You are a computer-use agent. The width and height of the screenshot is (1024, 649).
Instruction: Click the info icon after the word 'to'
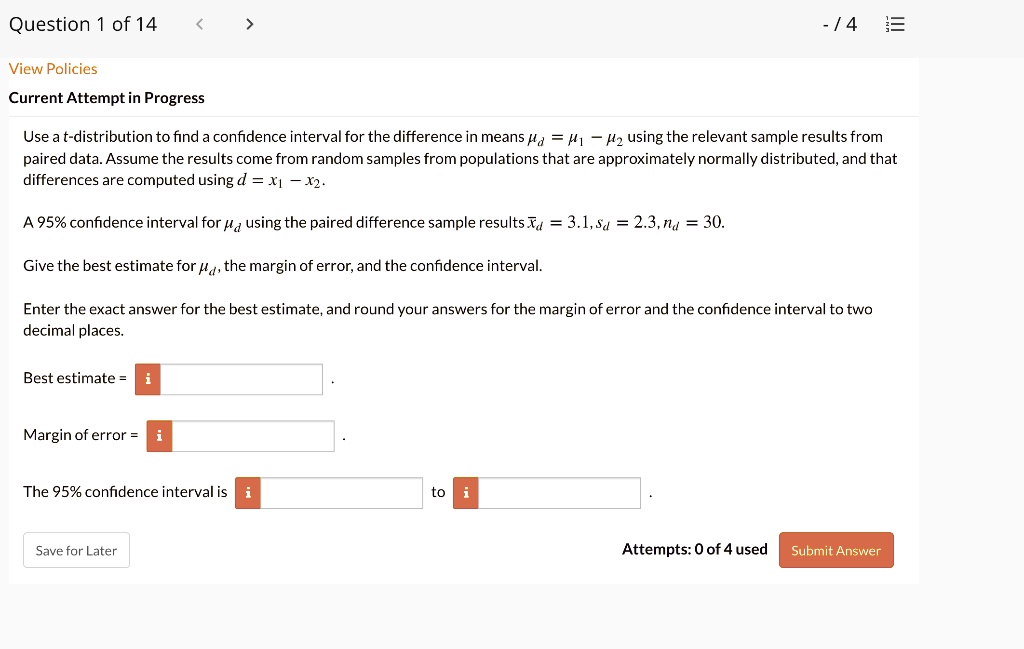465,492
